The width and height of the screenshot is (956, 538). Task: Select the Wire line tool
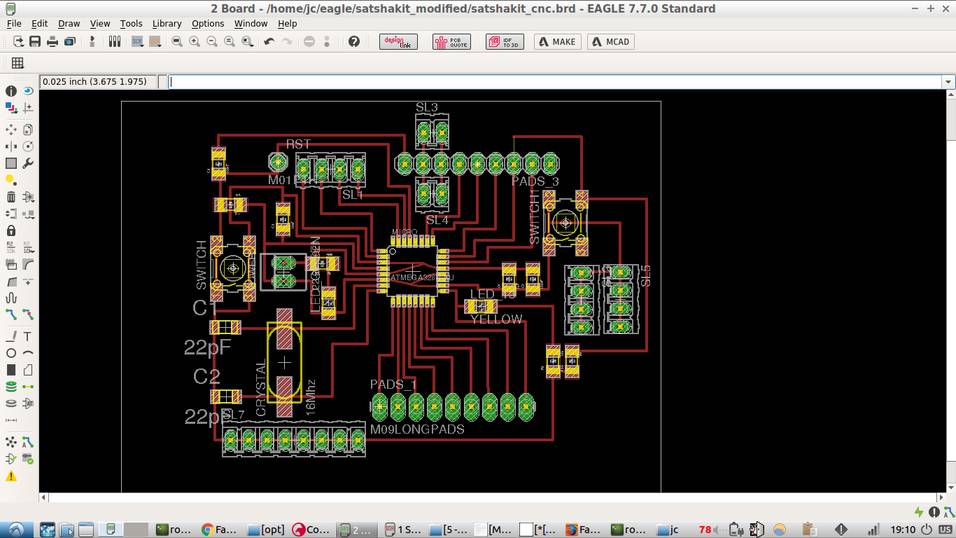click(x=11, y=336)
